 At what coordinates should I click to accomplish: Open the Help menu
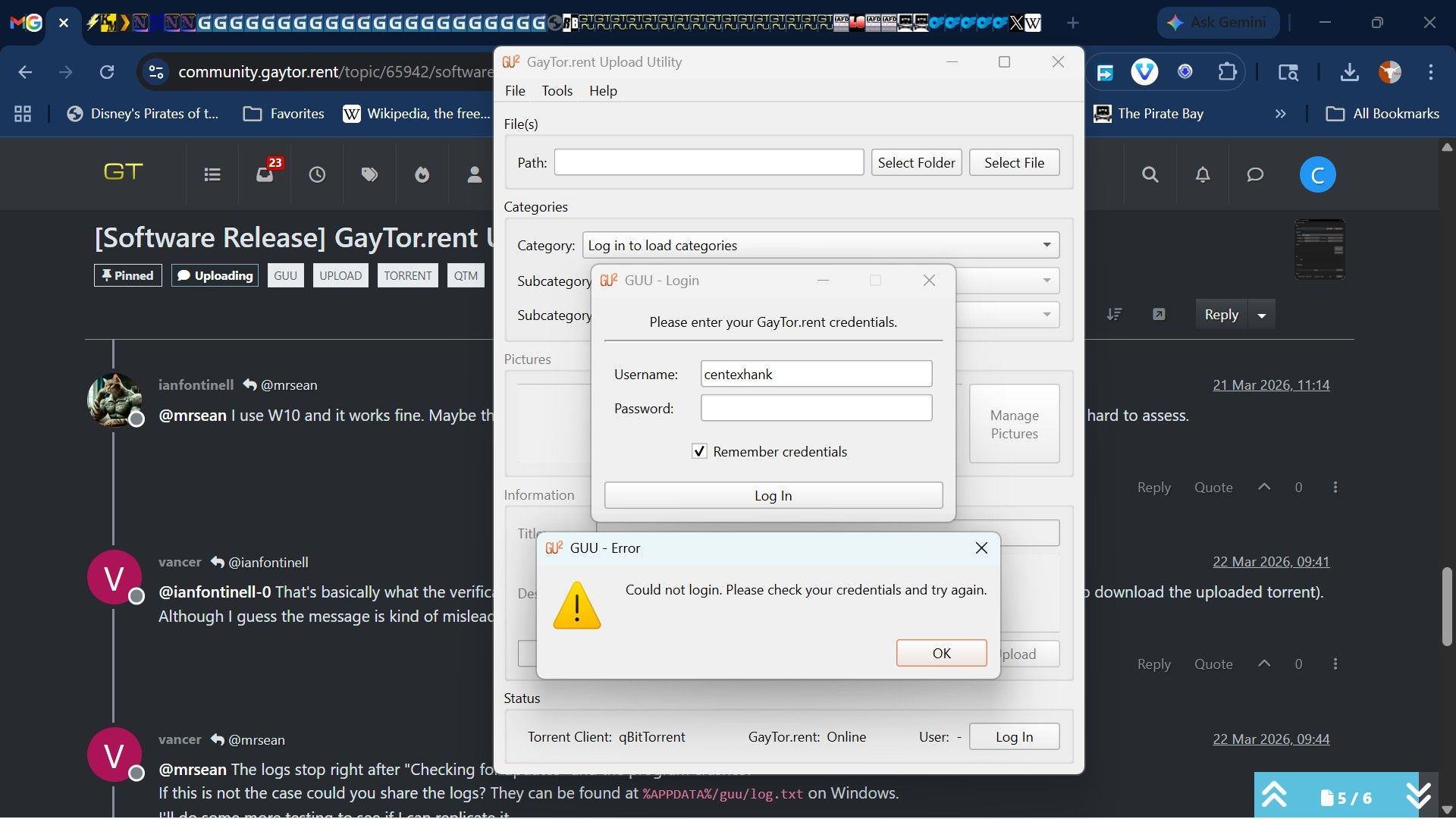pyautogui.click(x=603, y=91)
